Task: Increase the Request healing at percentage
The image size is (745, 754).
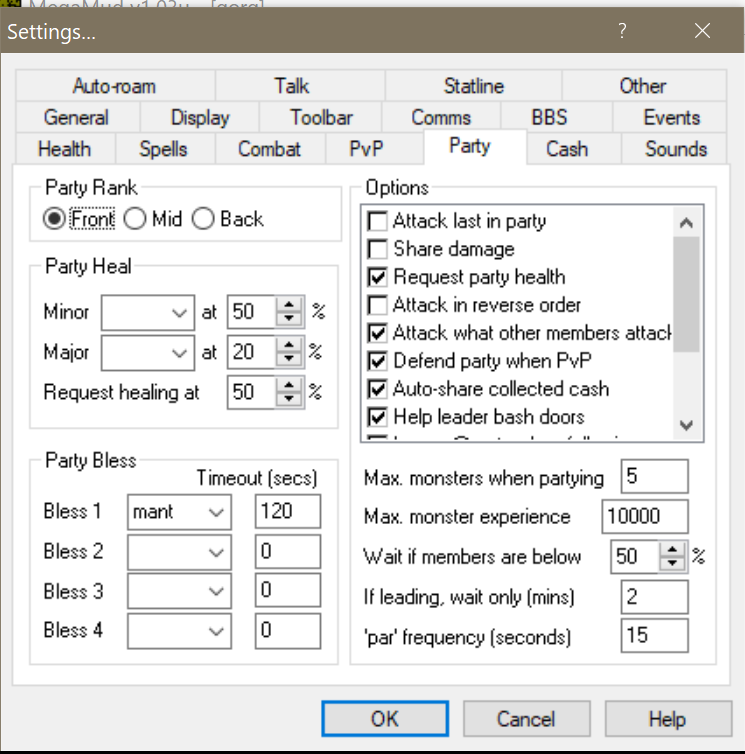Action: pos(290,385)
